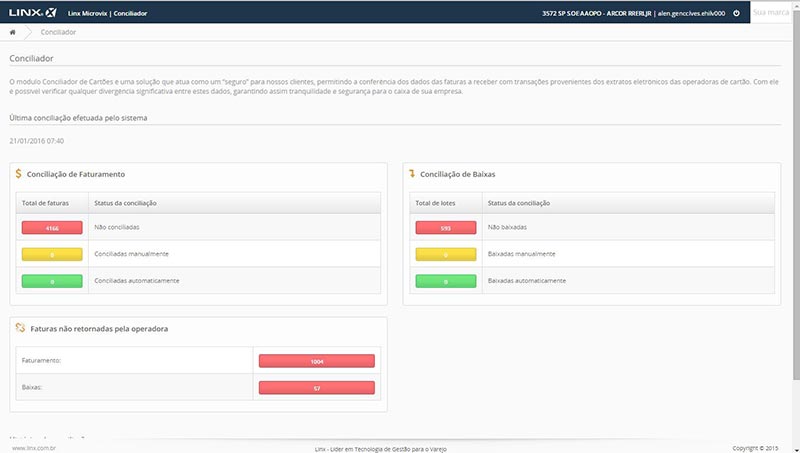Go to the home icon in breadcrumb
Image resolution: width=800 pixels, height=453 pixels.
pyautogui.click(x=14, y=32)
